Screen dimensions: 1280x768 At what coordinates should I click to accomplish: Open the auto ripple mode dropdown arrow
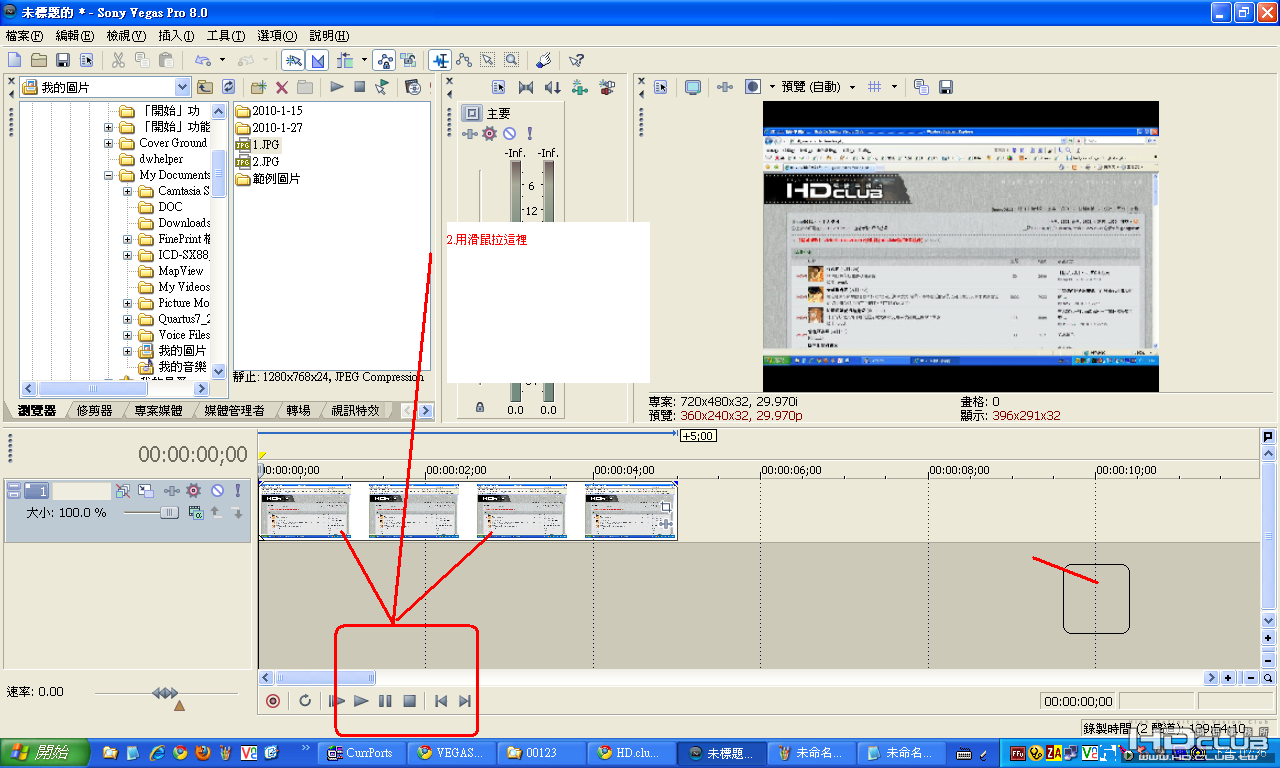[364, 60]
